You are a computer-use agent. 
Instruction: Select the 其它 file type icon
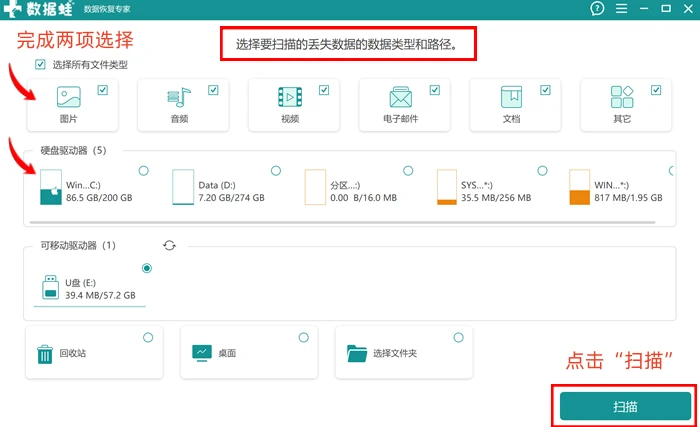coord(622,97)
